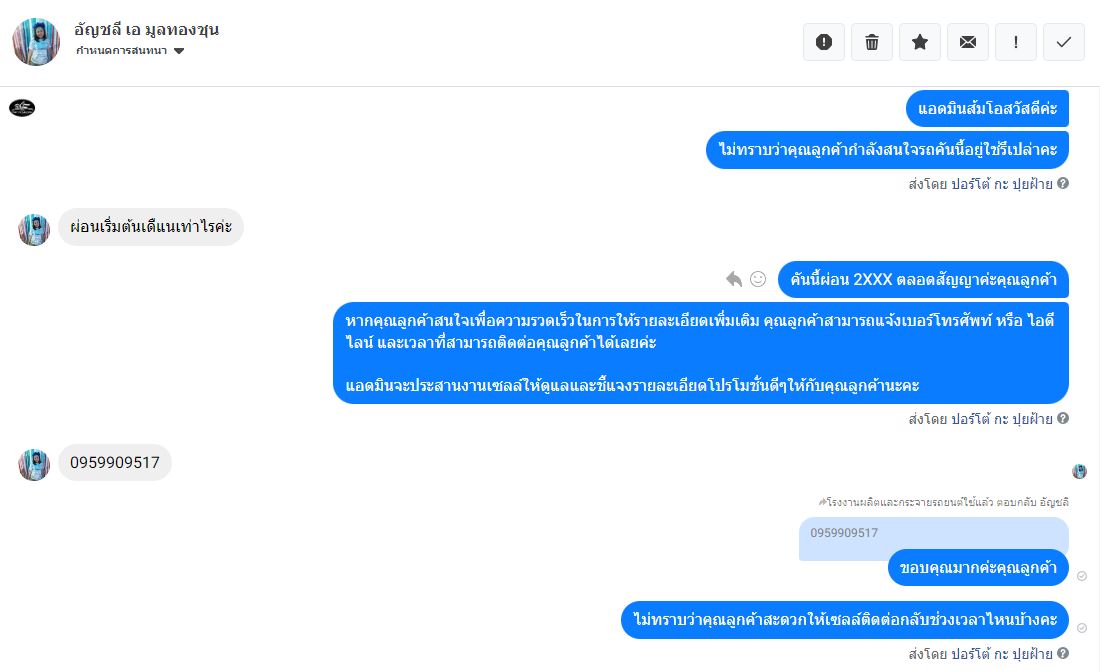The width and height of the screenshot is (1100, 672).
Task: Delete conversation with the trash icon
Action: (x=872, y=42)
